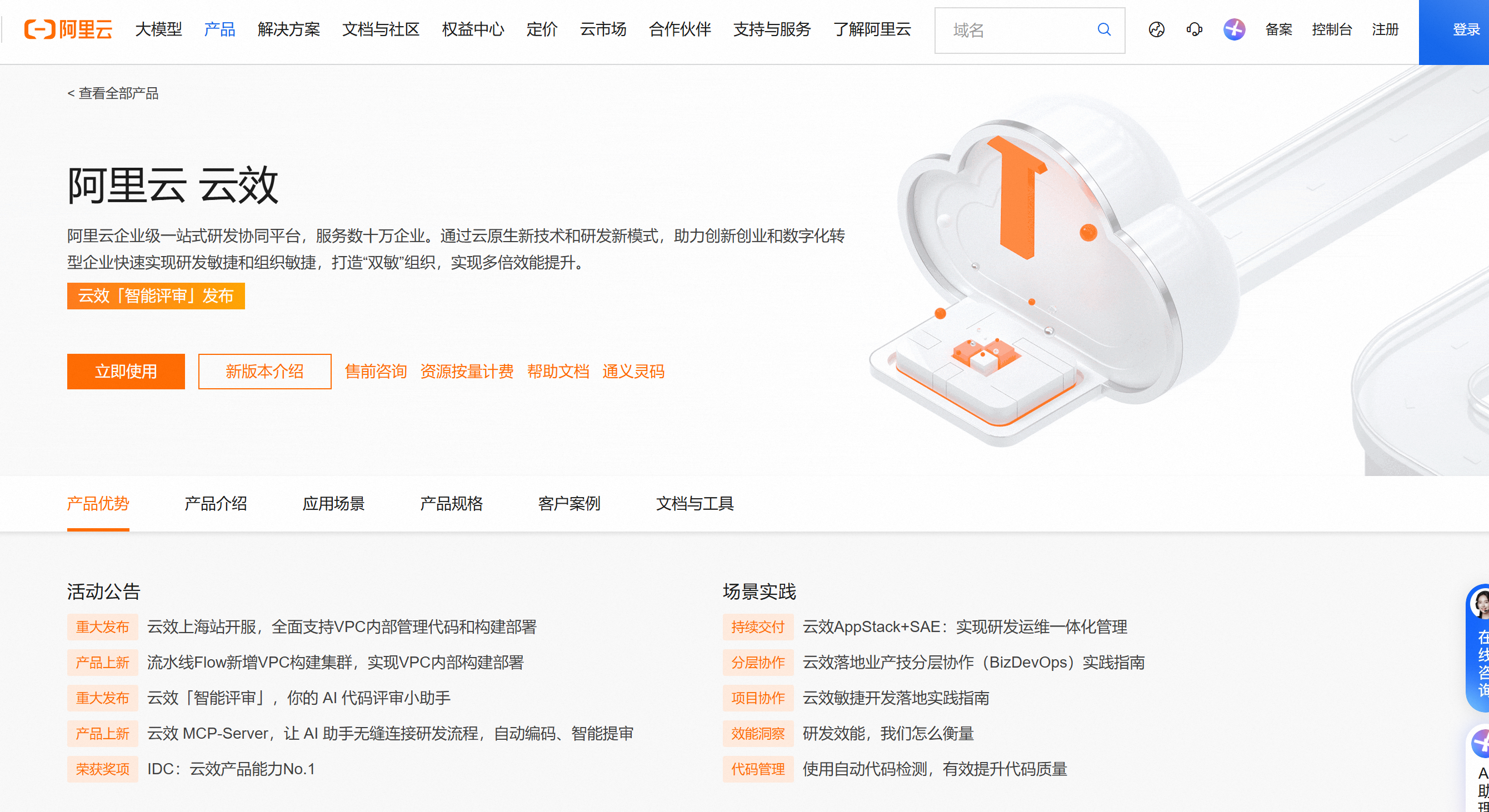Click the 查看全部产品 back link
Viewport: 1489px width, 812px height.
(114, 93)
